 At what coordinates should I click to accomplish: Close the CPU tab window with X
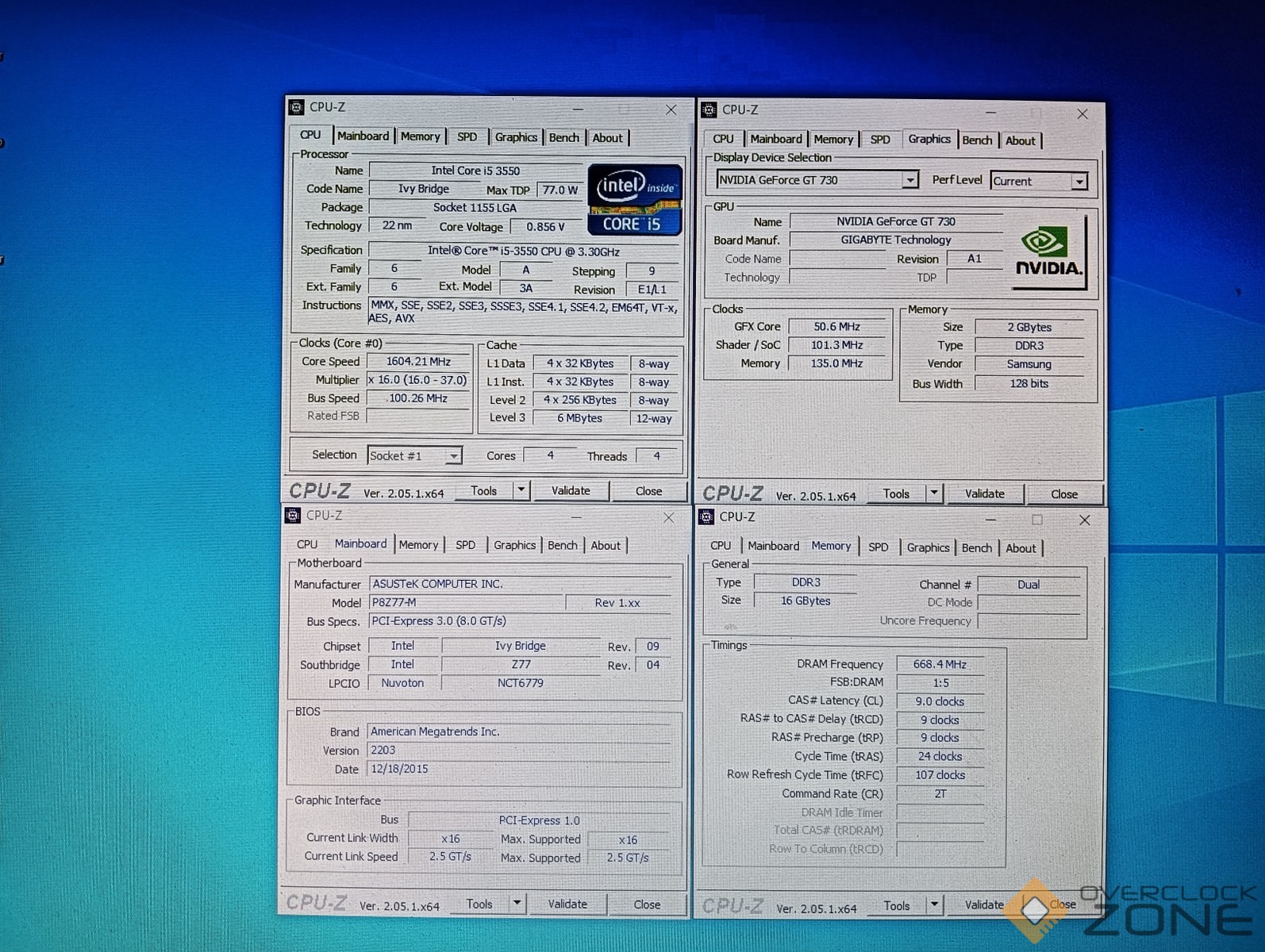[671, 109]
